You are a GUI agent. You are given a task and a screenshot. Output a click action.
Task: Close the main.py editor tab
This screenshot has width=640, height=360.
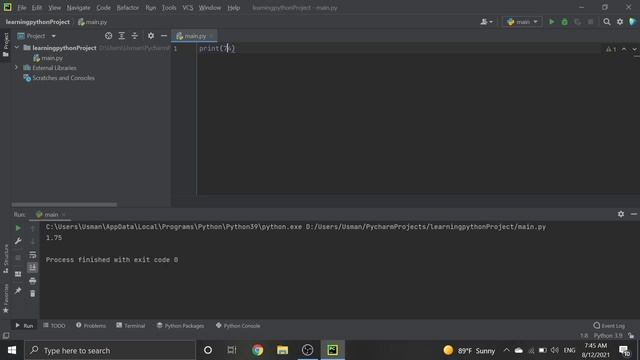pyautogui.click(x=211, y=36)
